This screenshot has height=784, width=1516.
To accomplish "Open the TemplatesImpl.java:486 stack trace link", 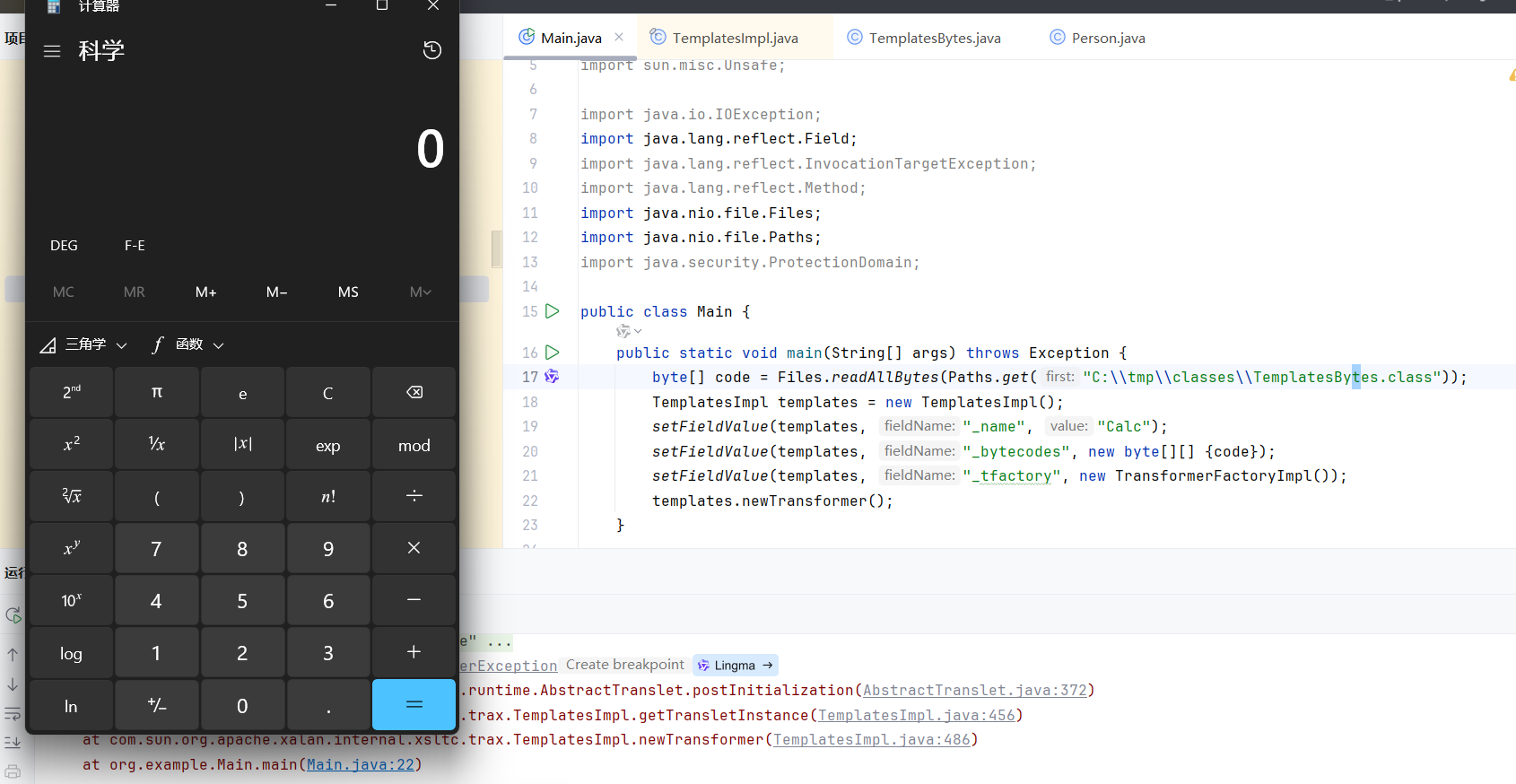I will click(872, 739).
